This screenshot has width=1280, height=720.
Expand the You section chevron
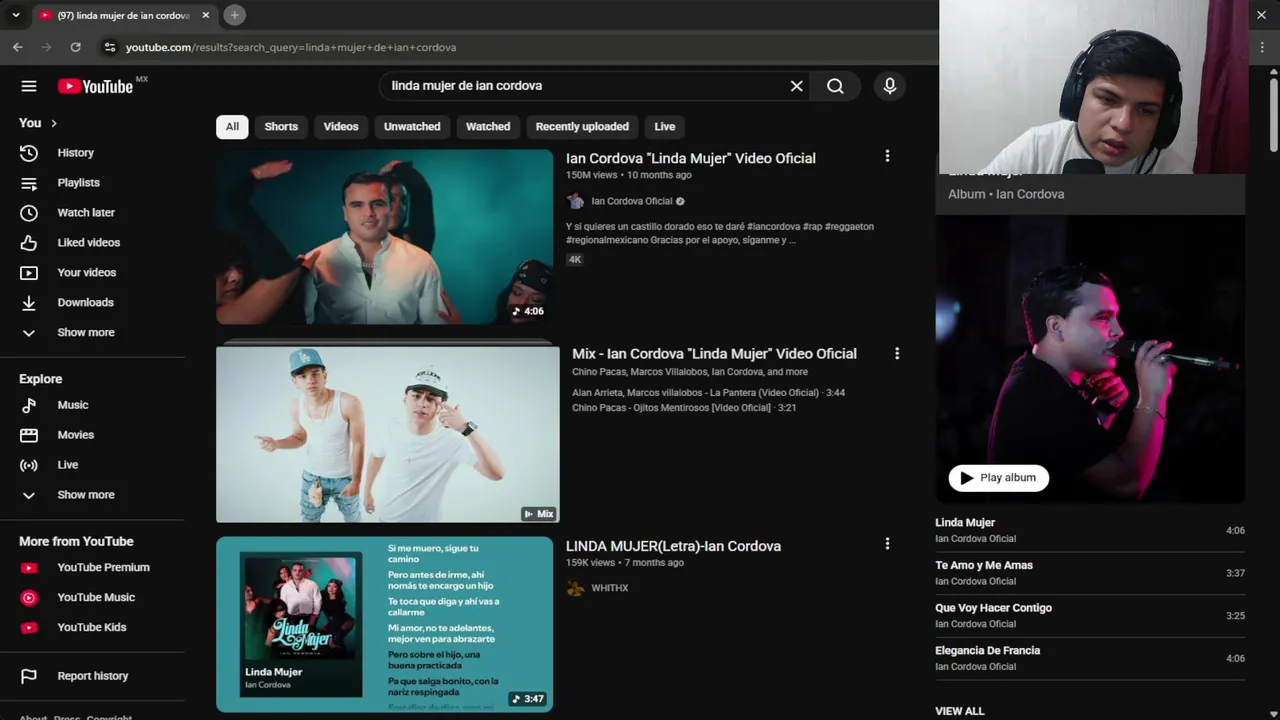coord(54,123)
